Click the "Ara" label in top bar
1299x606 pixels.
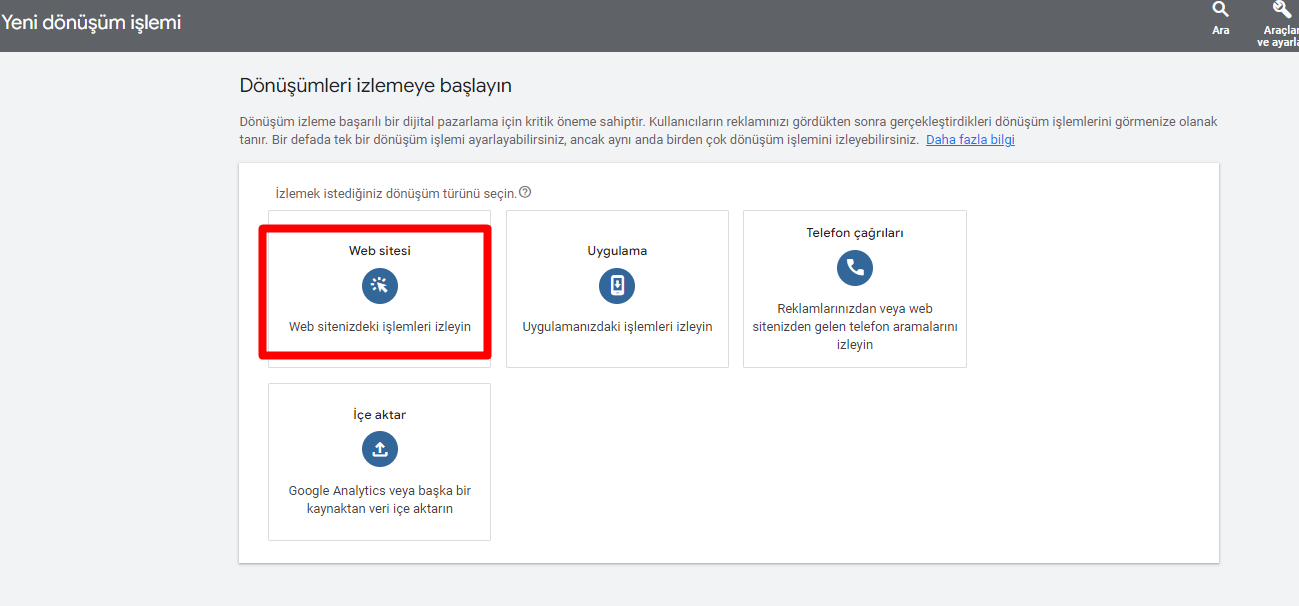coord(1220,31)
